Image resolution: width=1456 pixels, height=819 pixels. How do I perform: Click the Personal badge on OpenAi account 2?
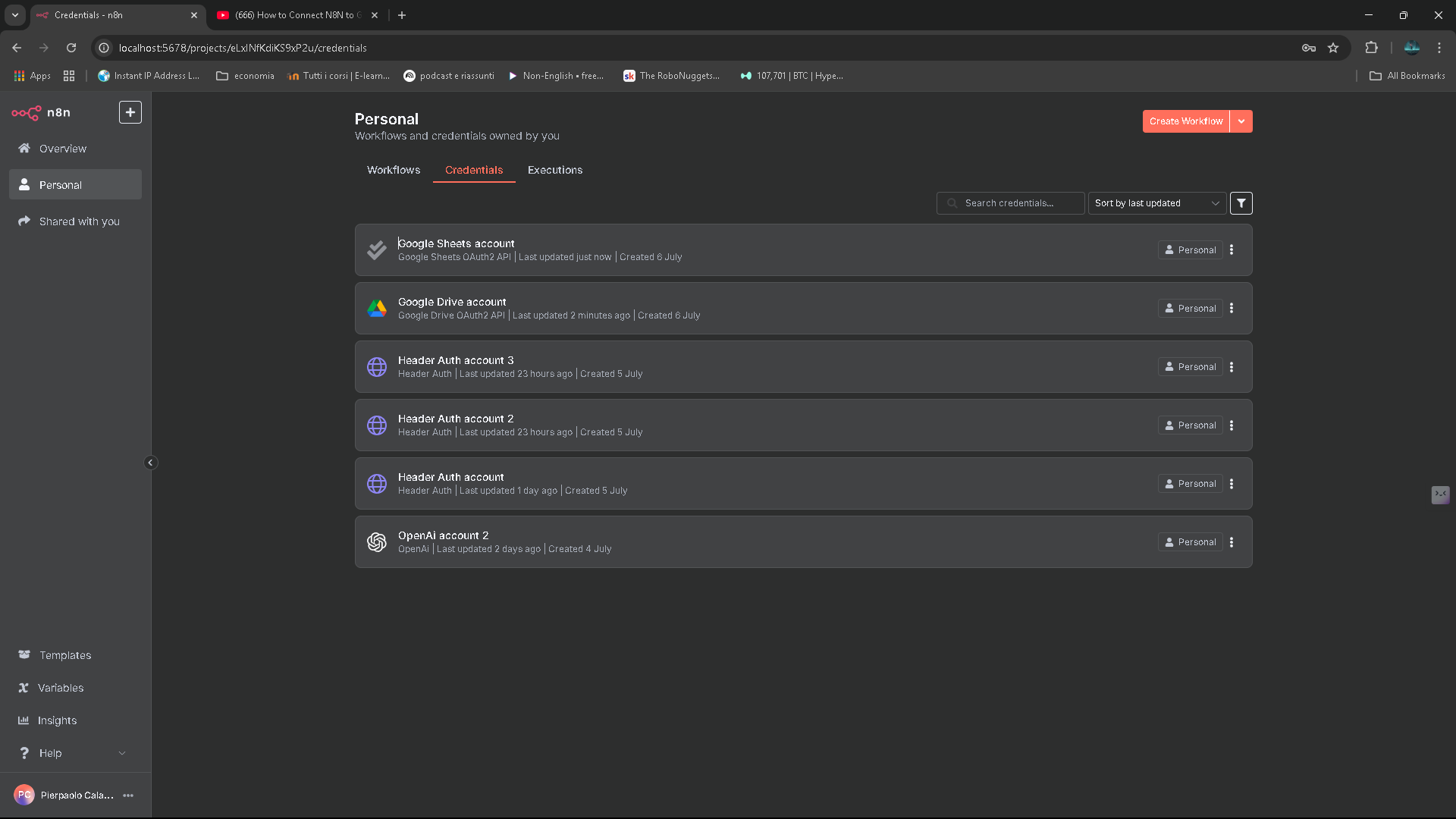coord(1190,541)
